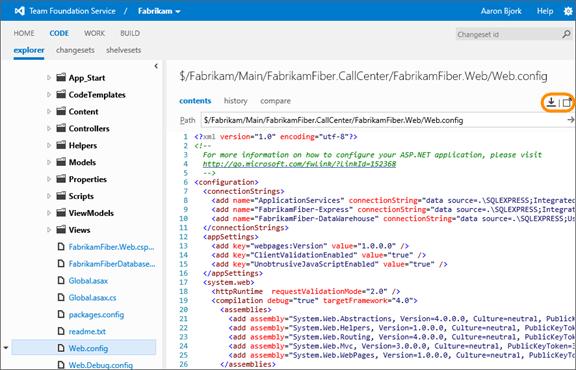Switch to the WORK hub
576x370 pixels.
point(94,33)
